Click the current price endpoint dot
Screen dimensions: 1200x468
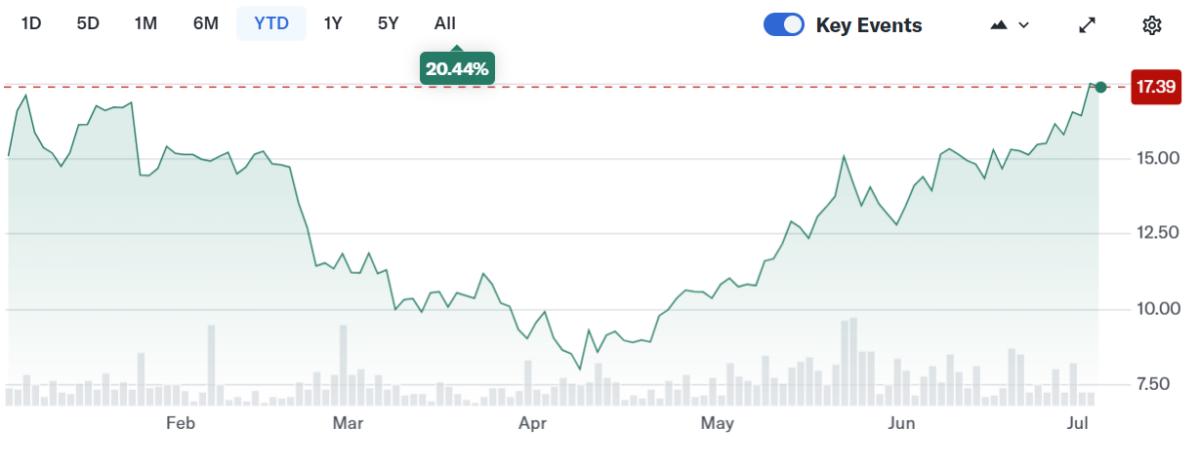point(1101,88)
